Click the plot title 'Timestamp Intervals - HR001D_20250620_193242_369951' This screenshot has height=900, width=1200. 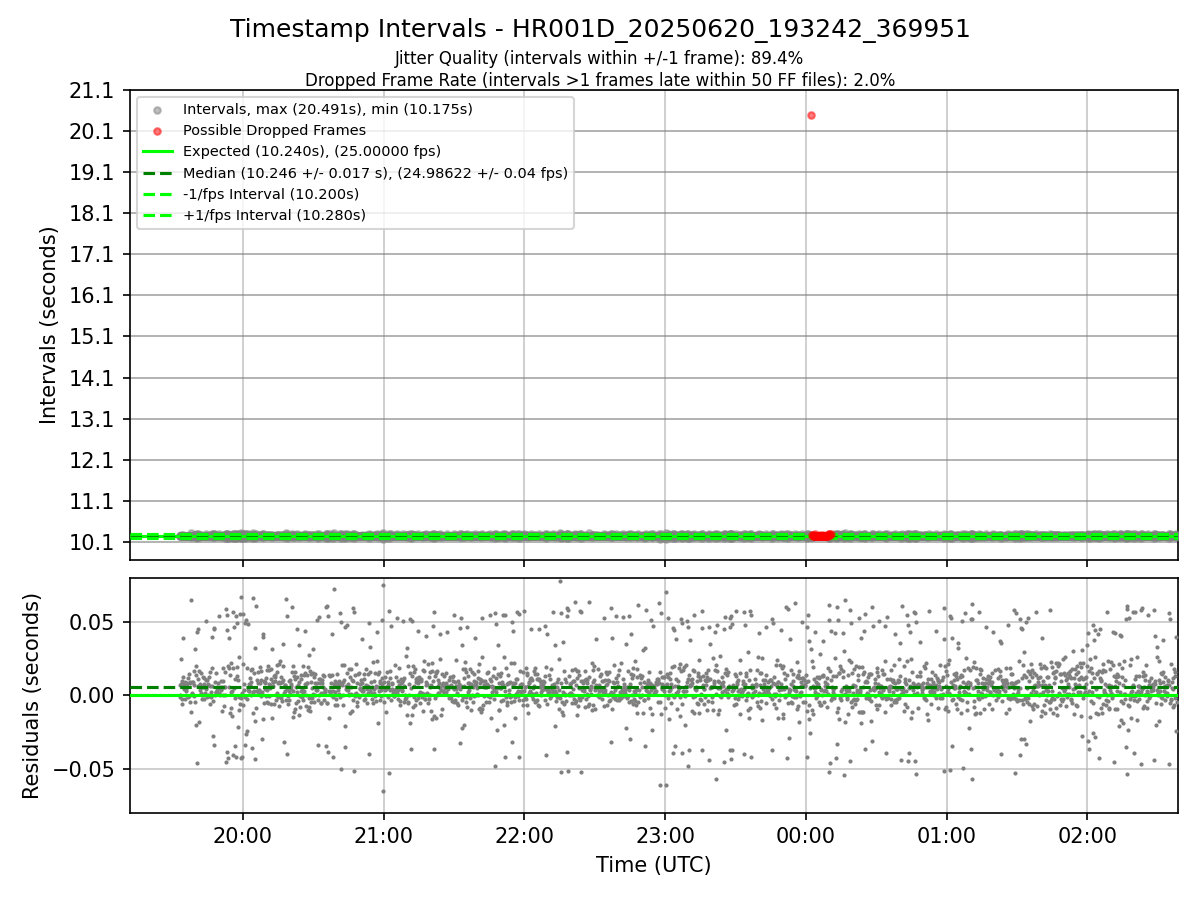click(x=600, y=29)
